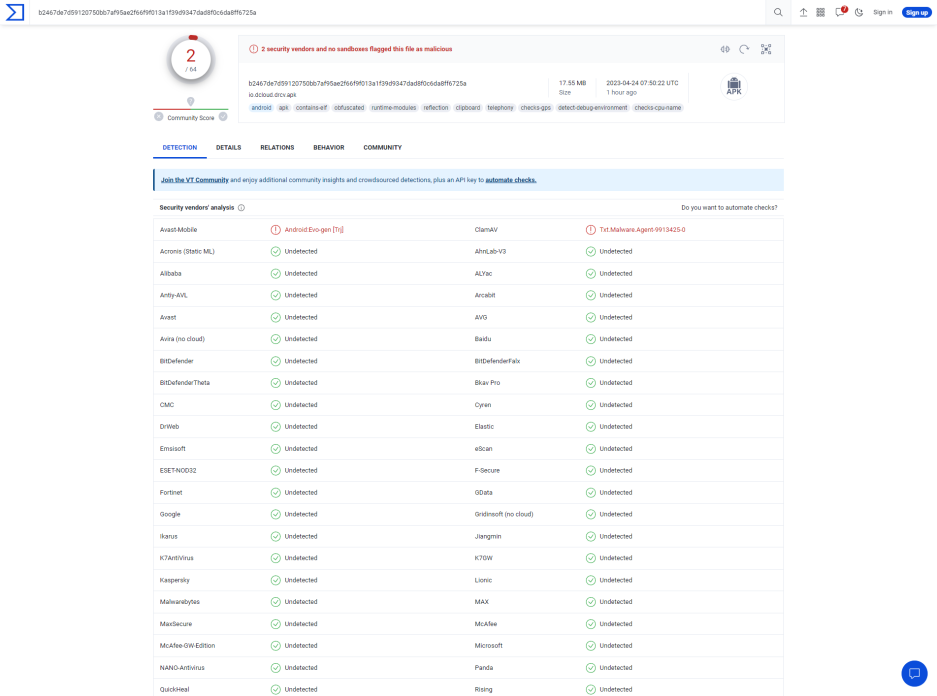
Task: Select the android tag
Action: click(261, 108)
